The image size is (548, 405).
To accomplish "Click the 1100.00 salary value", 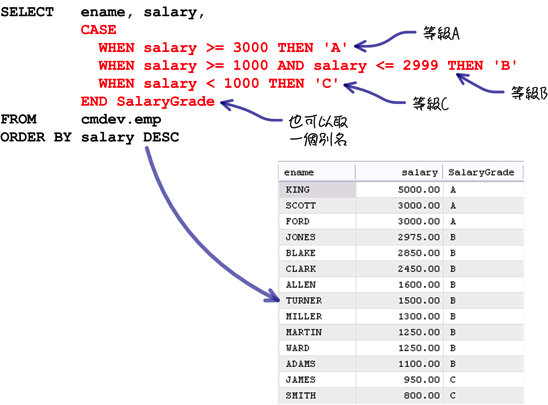I will [419, 364].
